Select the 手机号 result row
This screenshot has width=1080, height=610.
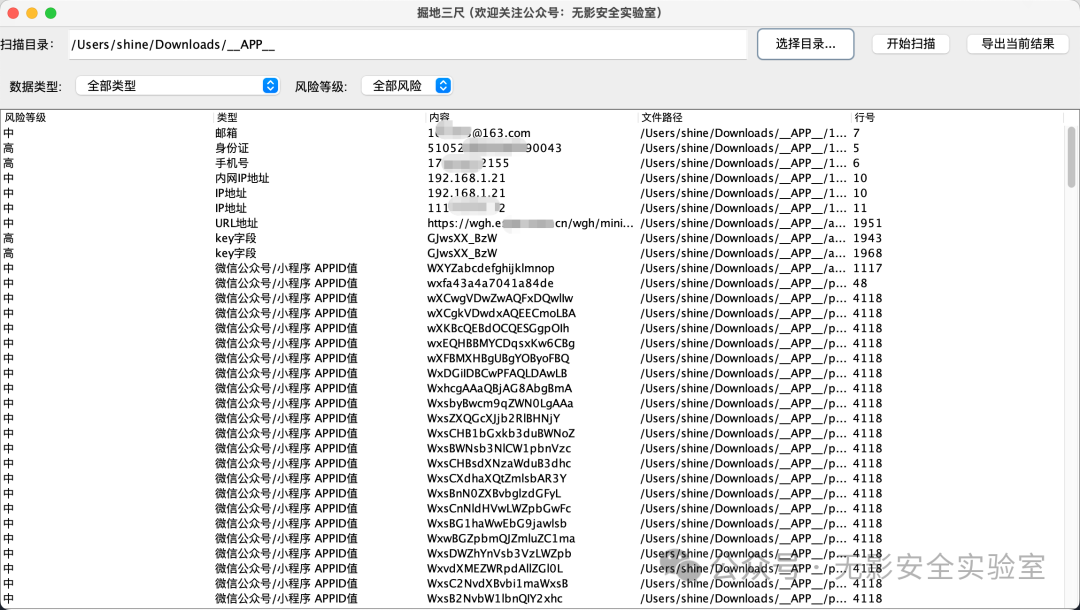(480, 163)
